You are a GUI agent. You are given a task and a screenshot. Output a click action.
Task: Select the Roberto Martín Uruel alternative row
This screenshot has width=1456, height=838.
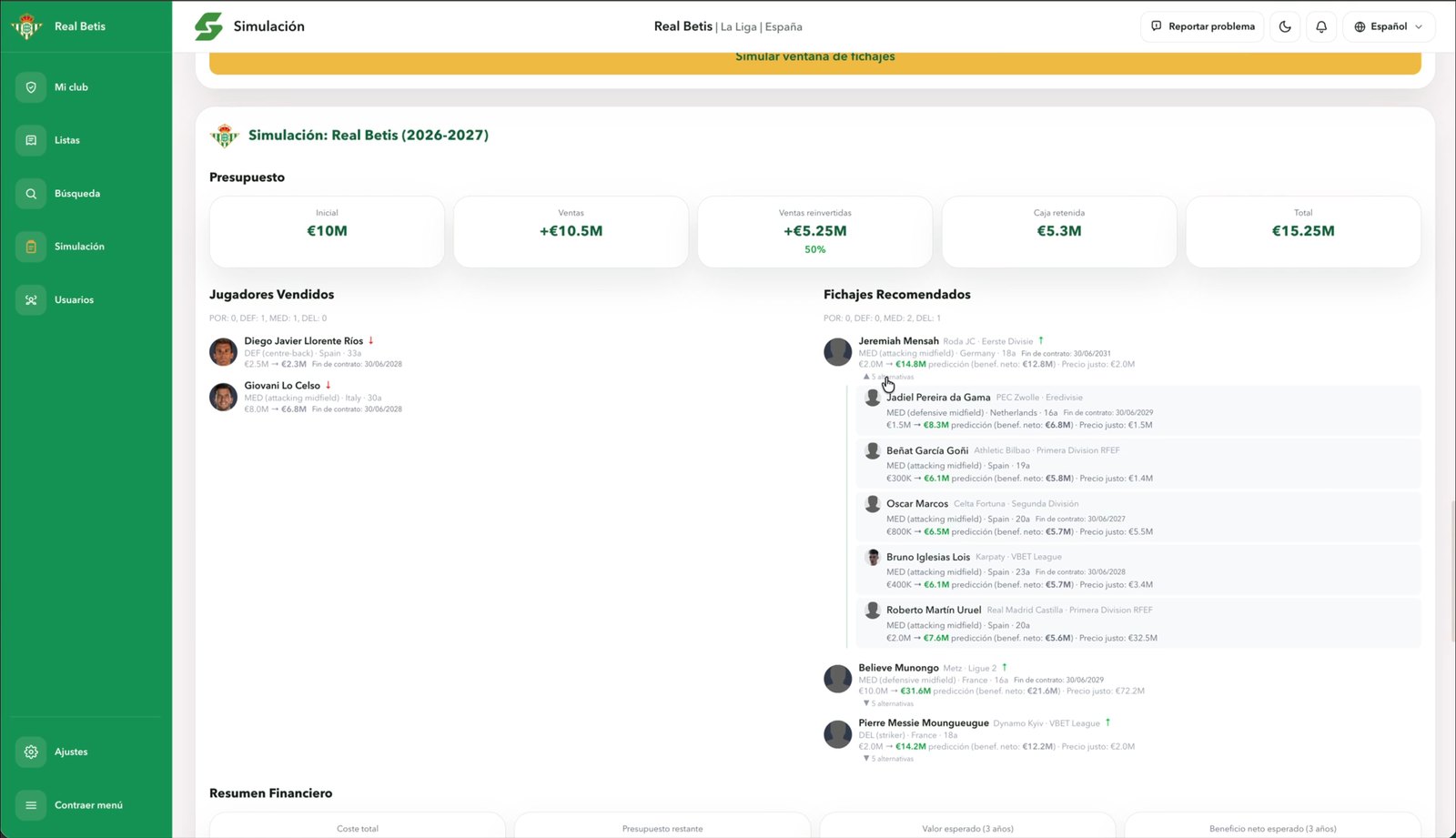pos(1140,623)
